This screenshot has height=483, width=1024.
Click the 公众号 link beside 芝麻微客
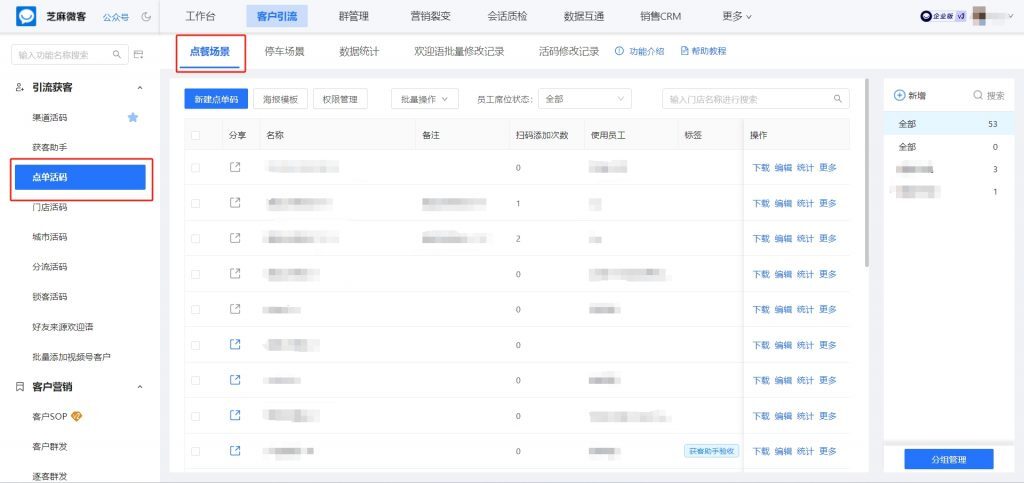click(115, 17)
